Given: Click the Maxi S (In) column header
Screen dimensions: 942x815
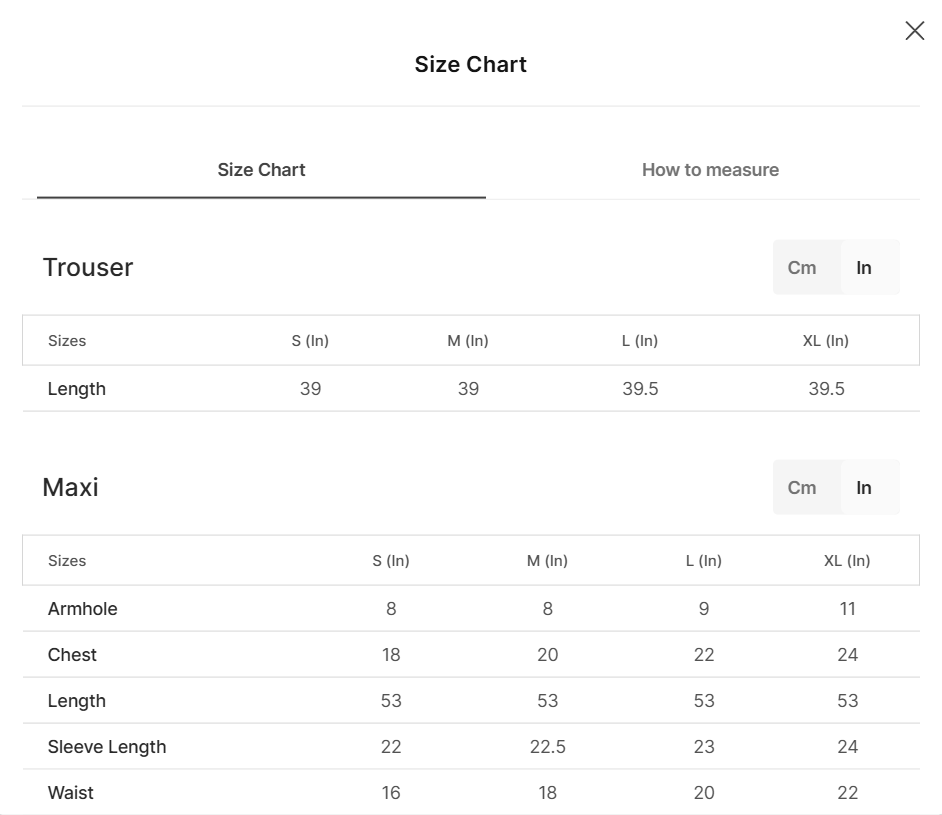Looking at the screenshot, I should [390, 560].
